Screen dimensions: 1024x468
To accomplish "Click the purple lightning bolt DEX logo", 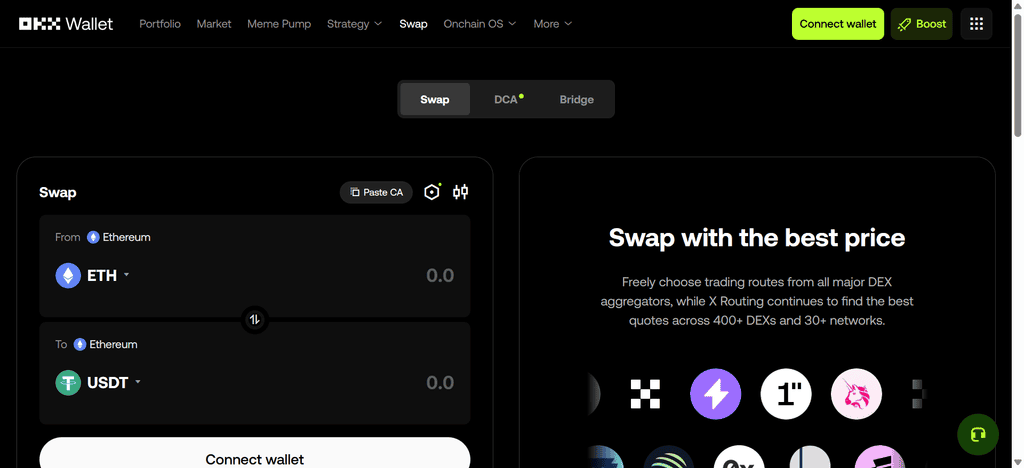I will click(x=715, y=394).
